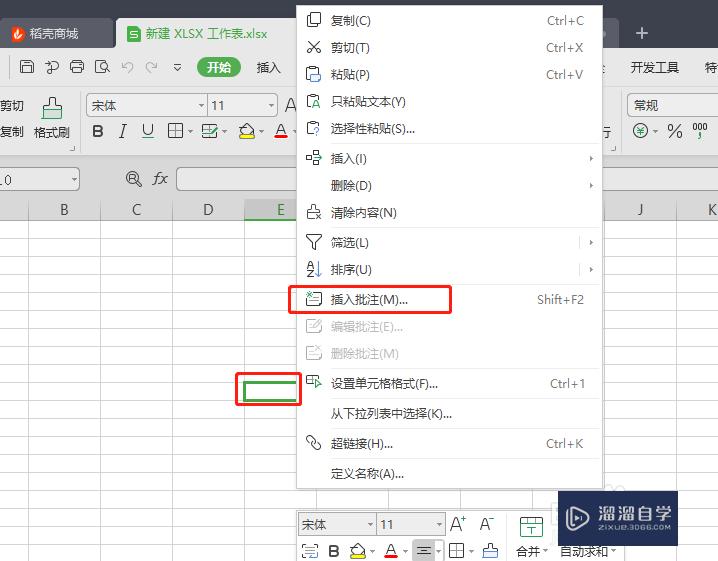This screenshot has width=718, height=561.
Task: Toggle Underline in ribbon
Action: tap(147, 131)
